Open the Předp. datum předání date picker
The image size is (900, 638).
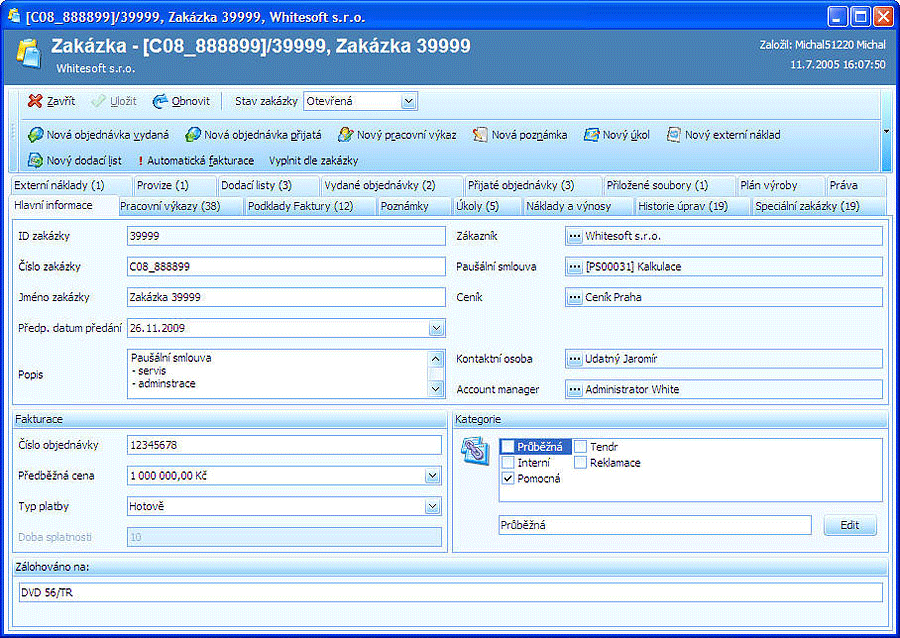[x=436, y=328]
